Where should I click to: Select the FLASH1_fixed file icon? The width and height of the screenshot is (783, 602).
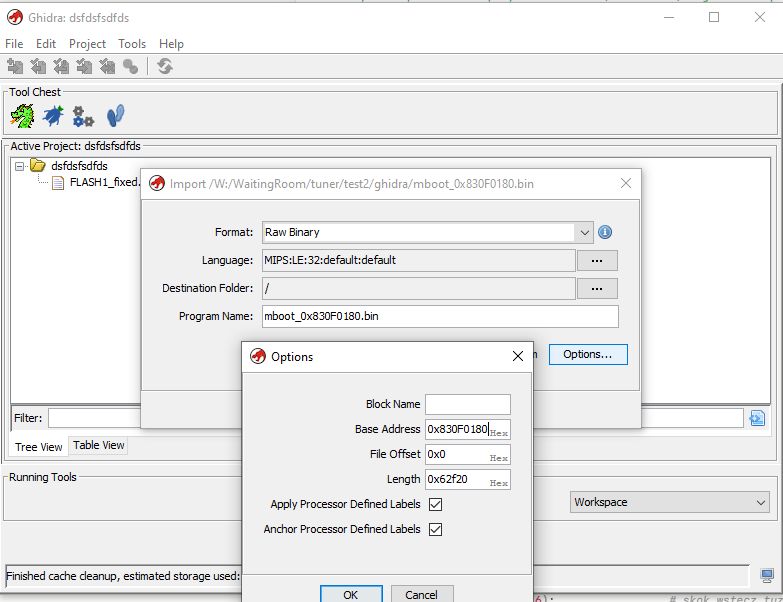[x=58, y=183]
